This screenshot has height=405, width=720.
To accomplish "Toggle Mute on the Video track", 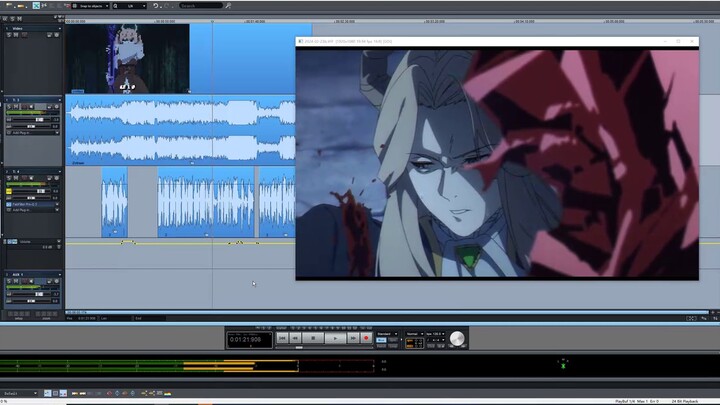I will pyautogui.click(x=16, y=35).
